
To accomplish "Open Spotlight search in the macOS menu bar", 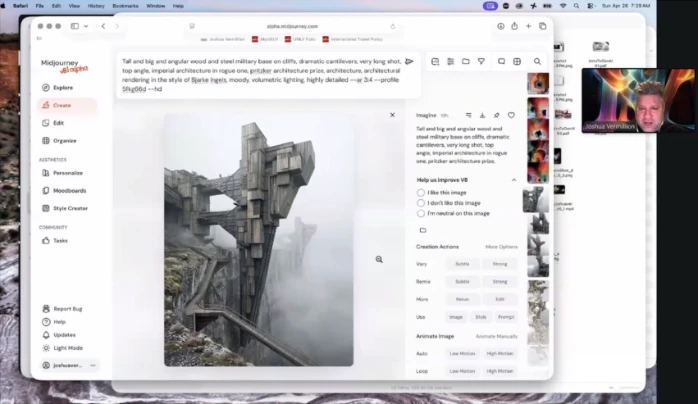I will pyautogui.click(x=576, y=6).
